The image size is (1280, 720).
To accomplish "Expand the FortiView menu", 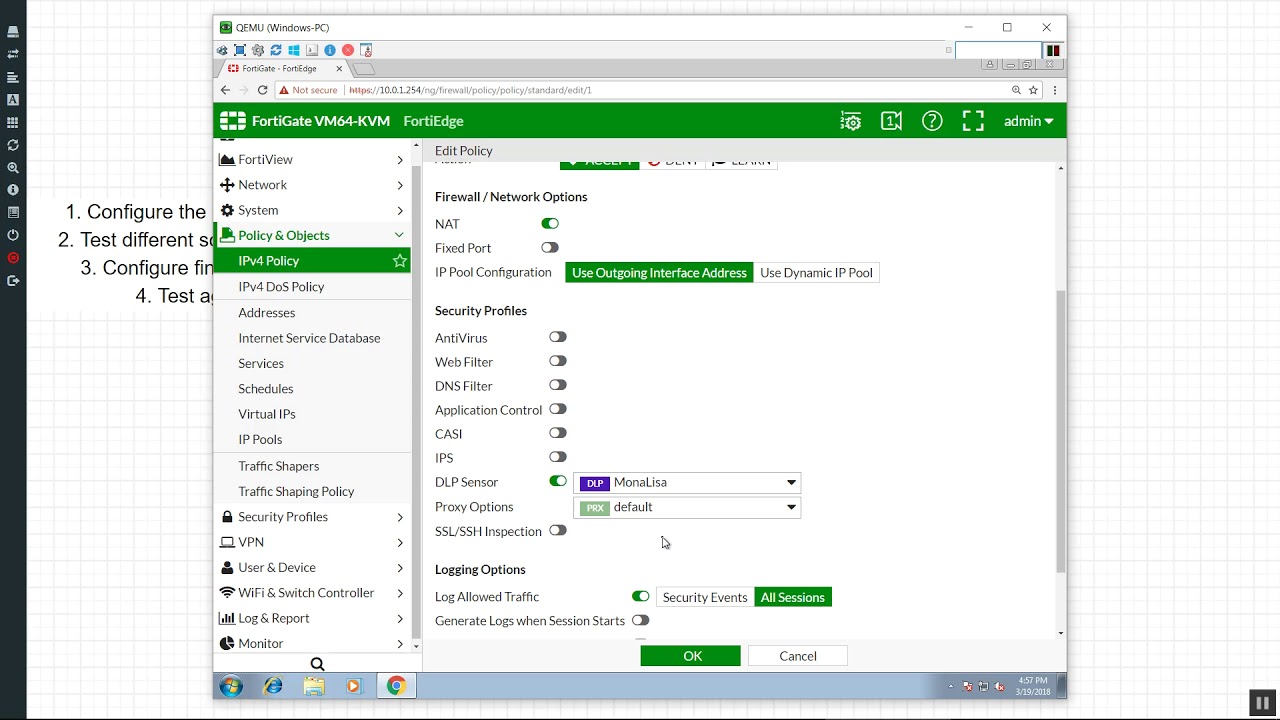I will (x=314, y=160).
